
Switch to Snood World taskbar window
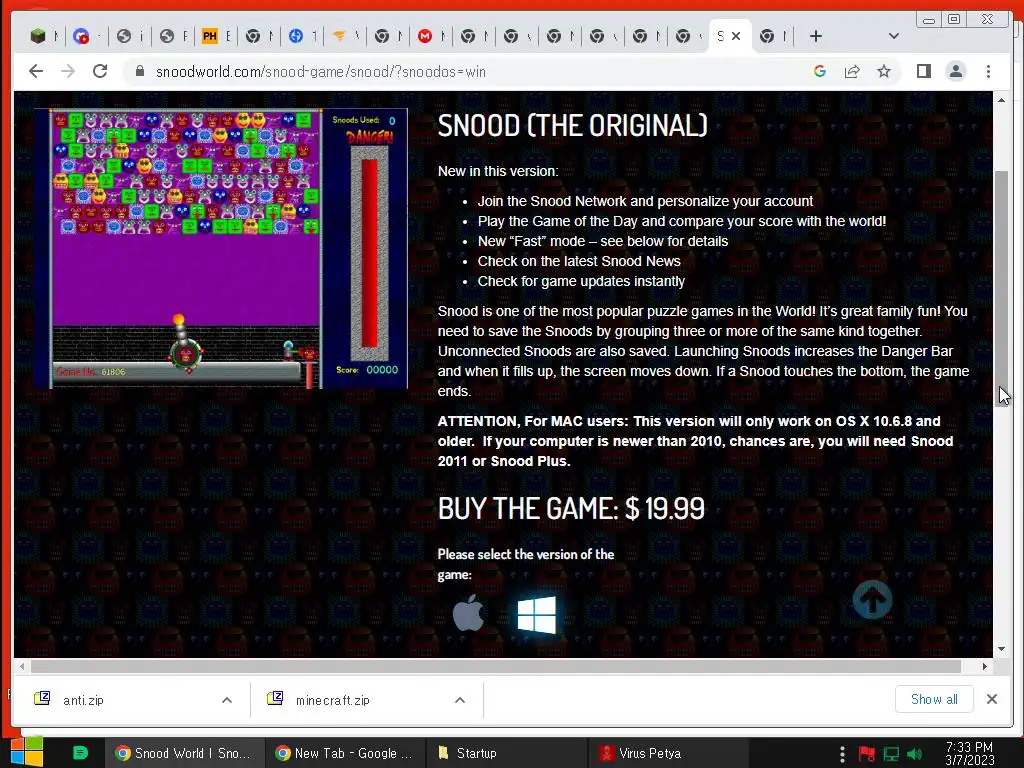184,753
